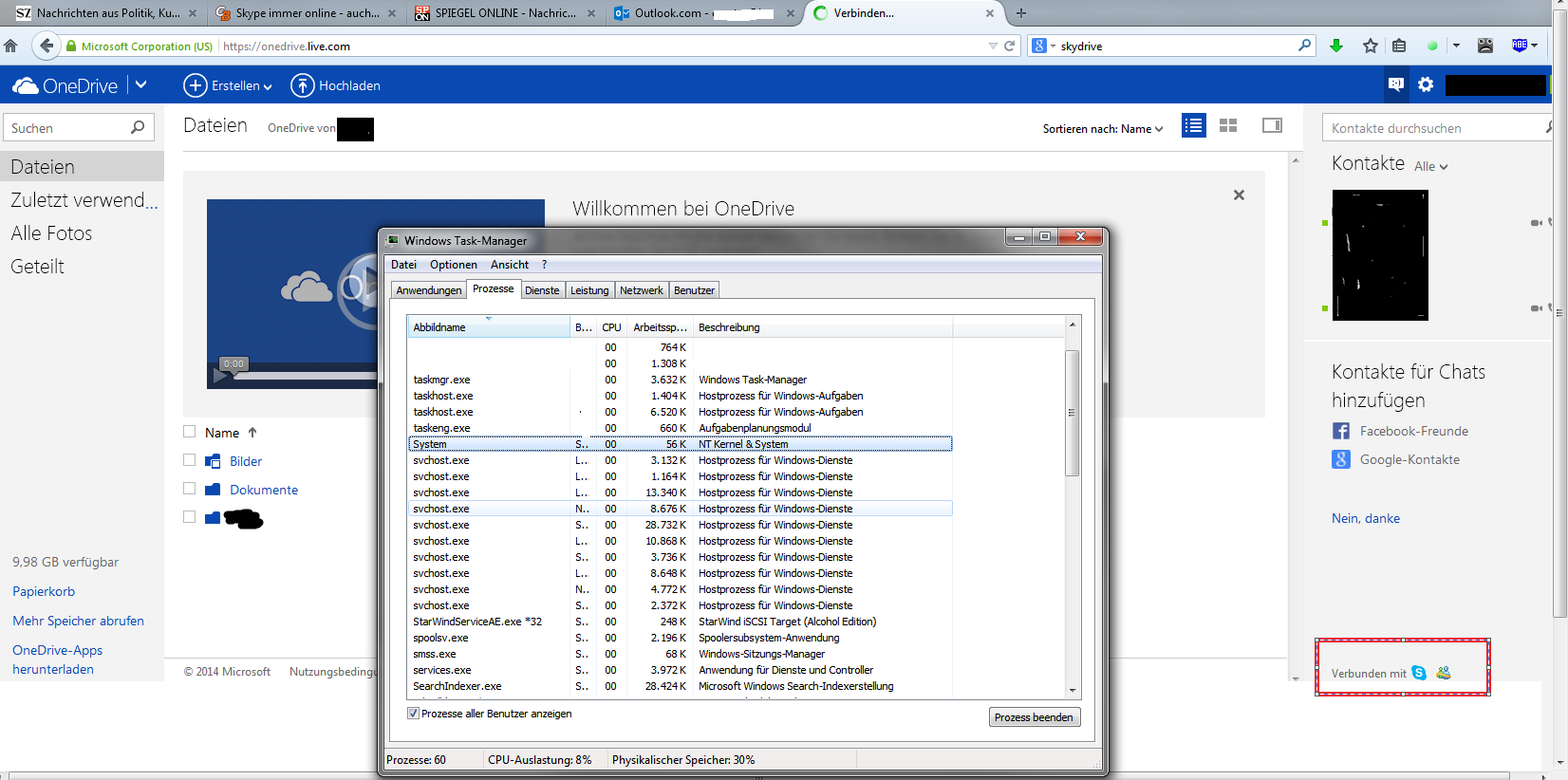Screen dimensions: 1568x780
Task: Switch to tiles thumbnail view
Action: pyautogui.click(x=1228, y=125)
